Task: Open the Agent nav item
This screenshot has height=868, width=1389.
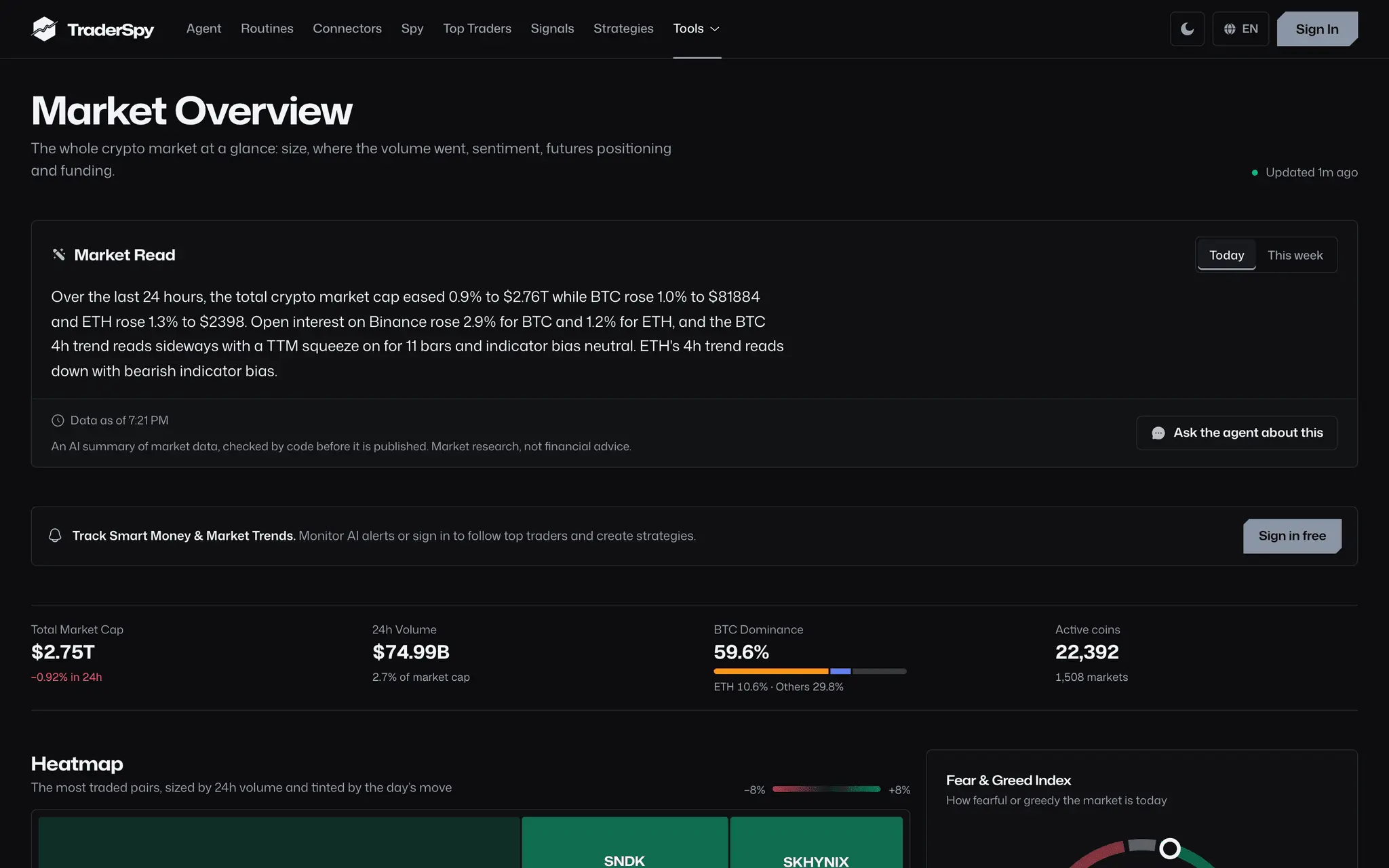Action: click(203, 28)
